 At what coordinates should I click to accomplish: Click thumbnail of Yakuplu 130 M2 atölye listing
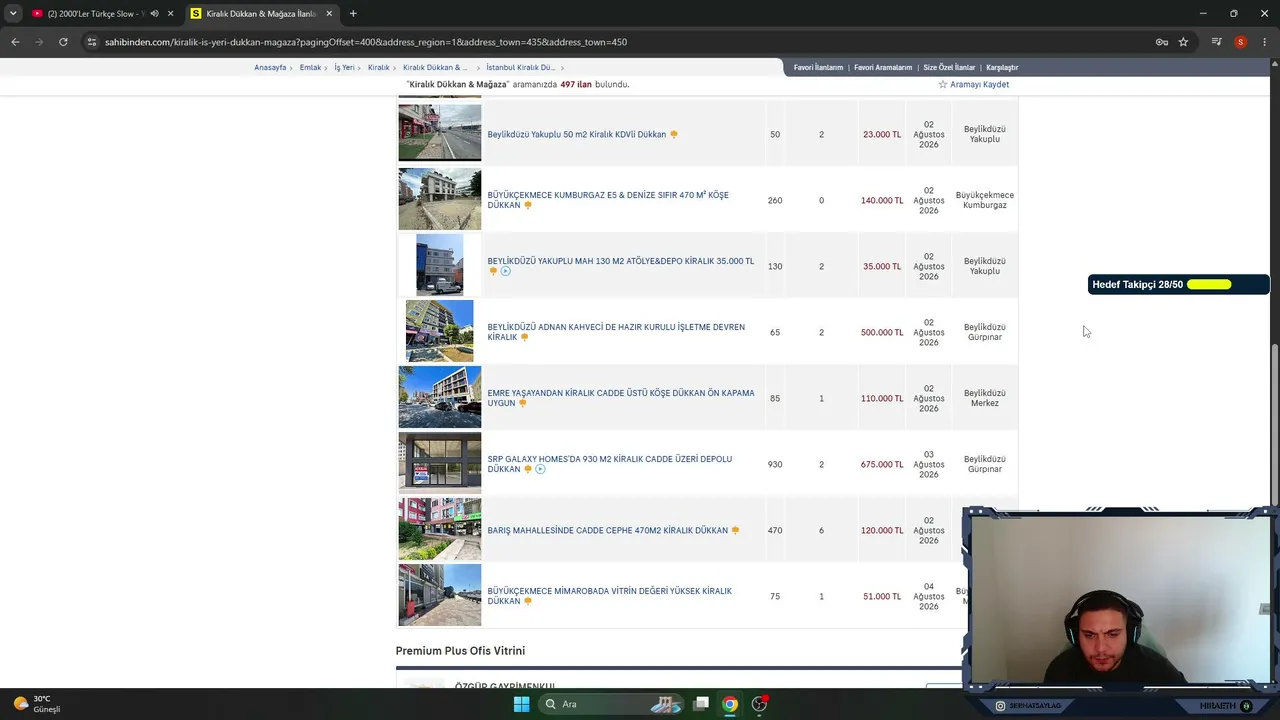[440, 265]
